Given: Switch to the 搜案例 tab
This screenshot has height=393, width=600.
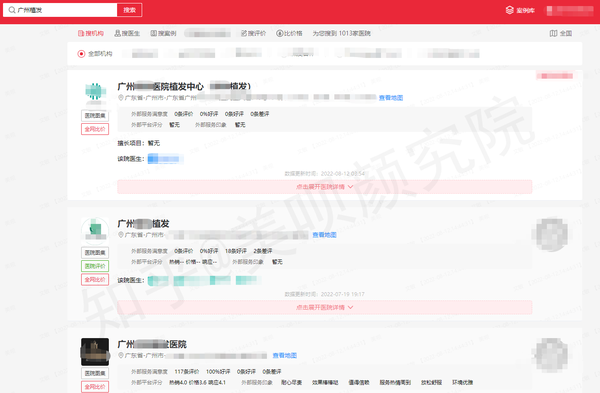Looking at the screenshot, I should coord(163,33).
